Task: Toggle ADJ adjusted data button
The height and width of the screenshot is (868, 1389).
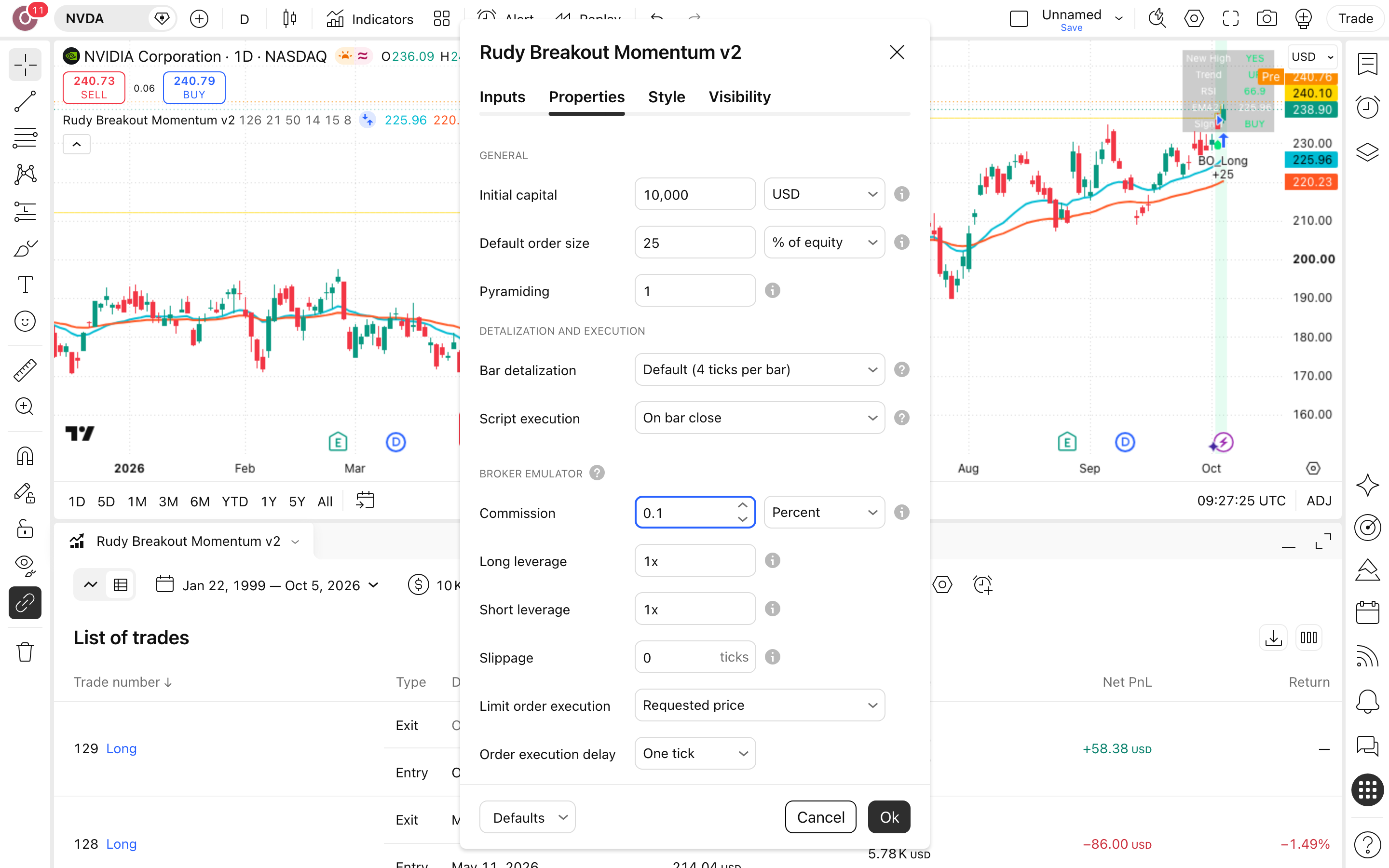Action: [1319, 501]
